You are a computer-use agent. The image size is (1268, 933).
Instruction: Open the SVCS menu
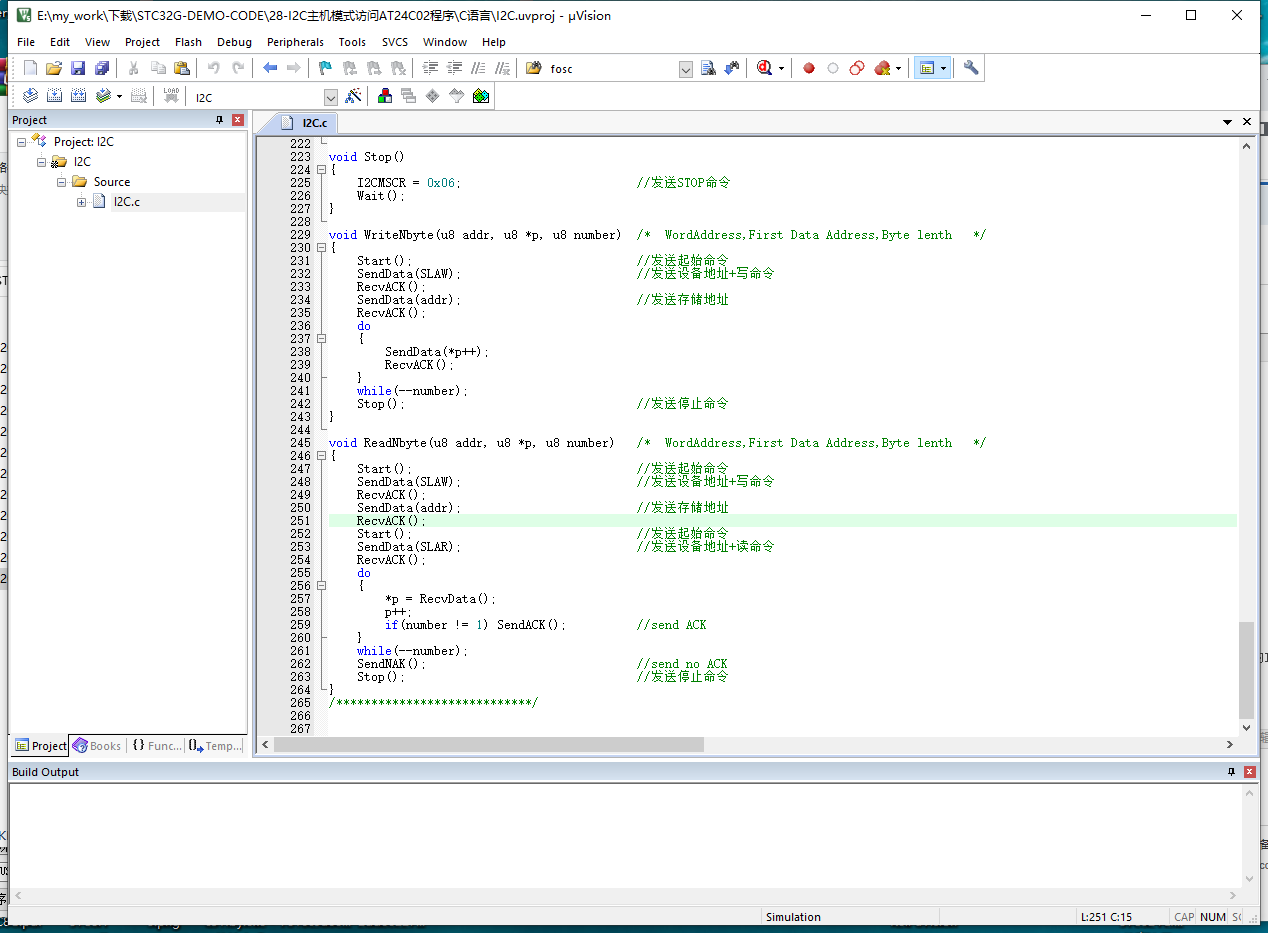coord(395,42)
